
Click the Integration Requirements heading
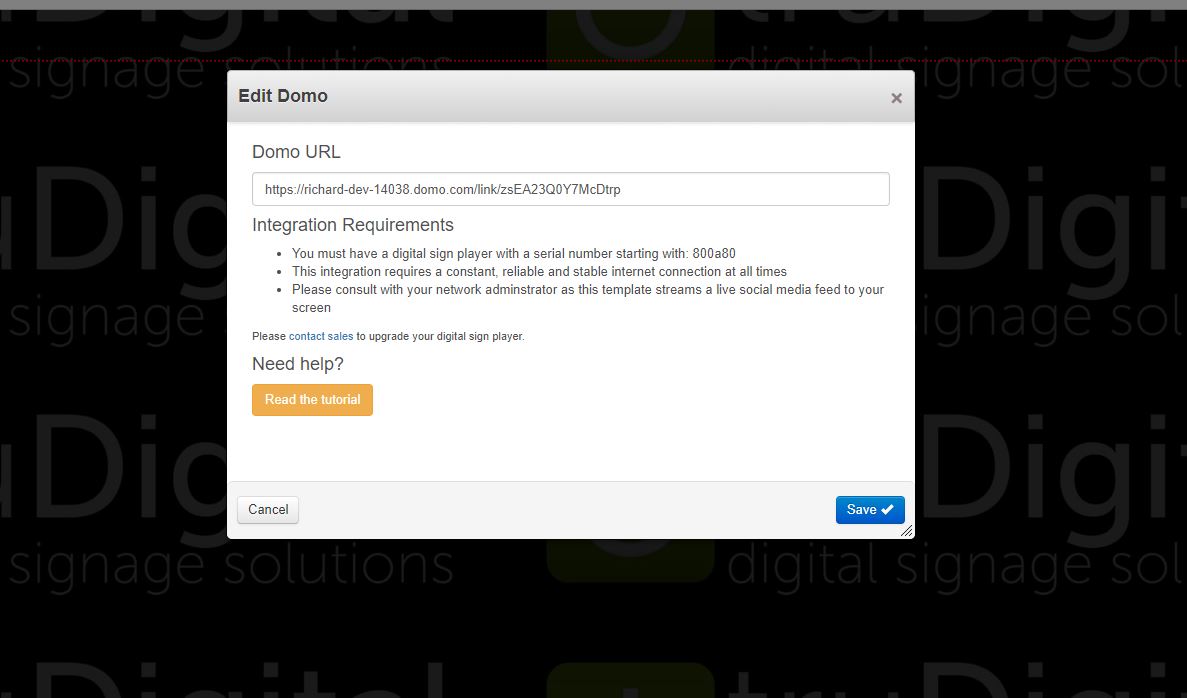353,225
